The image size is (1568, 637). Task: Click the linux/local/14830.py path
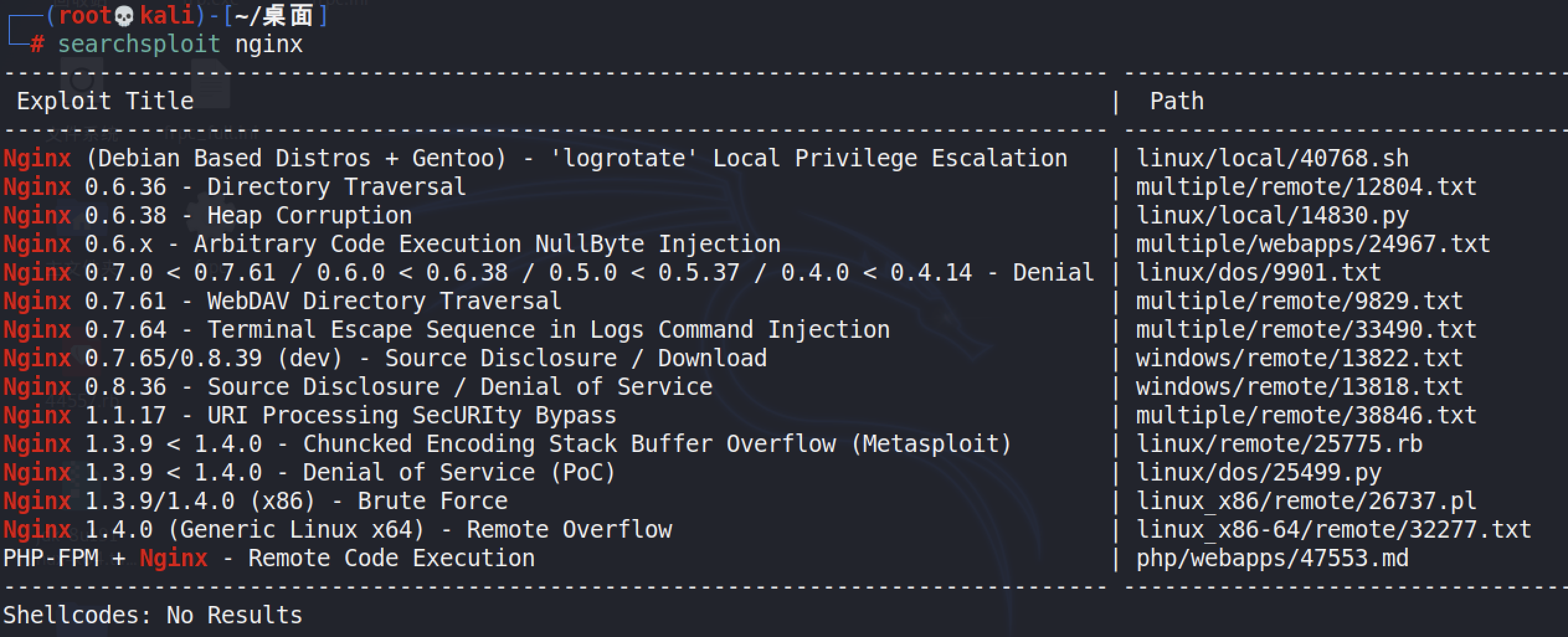click(1272, 215)
